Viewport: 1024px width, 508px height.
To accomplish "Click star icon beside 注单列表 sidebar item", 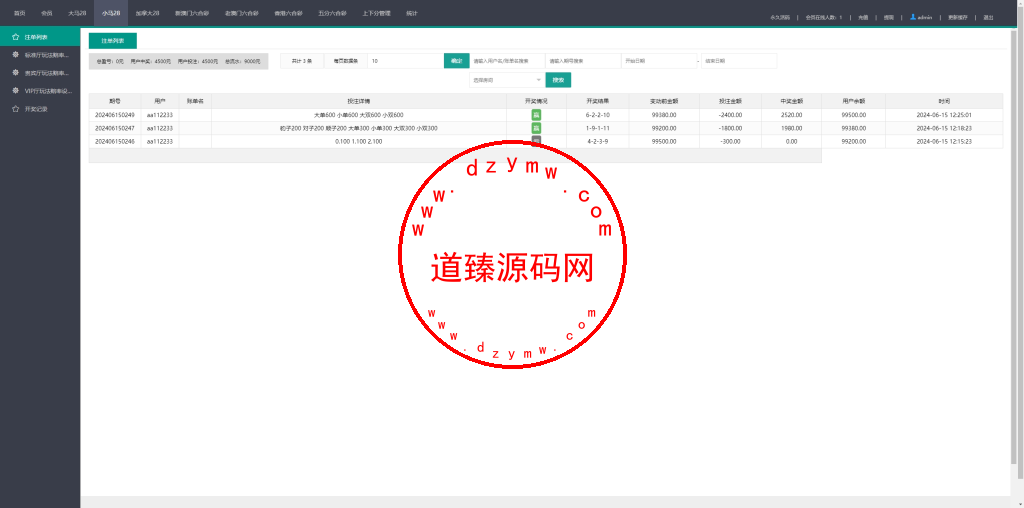I will 16,37.
